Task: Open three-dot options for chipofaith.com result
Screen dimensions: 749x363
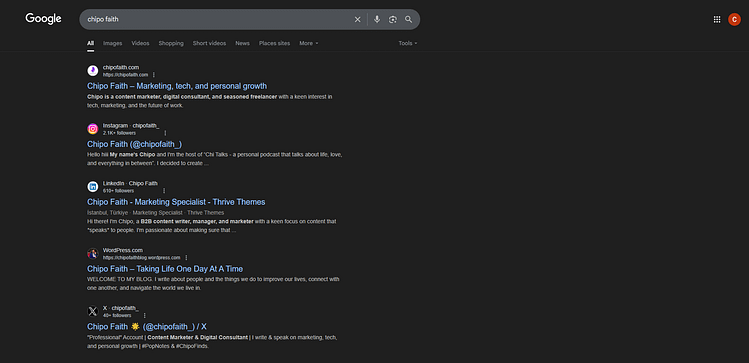Action: pos(154,75)
